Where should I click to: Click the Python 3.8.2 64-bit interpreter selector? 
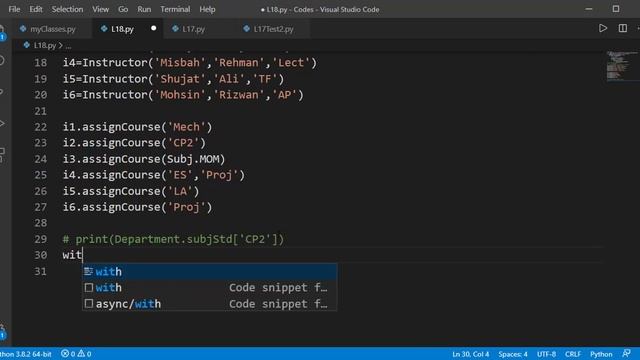(x=26, y=354)
